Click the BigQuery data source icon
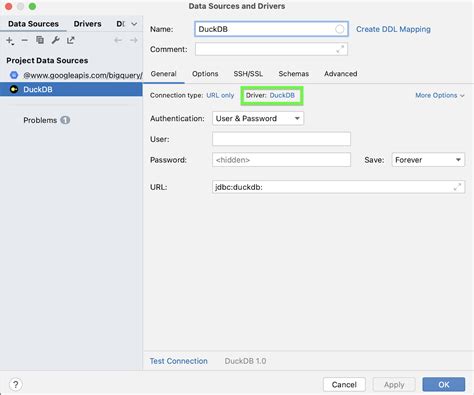474x395 pixels. pyautogui.click(x=14, y=75)
